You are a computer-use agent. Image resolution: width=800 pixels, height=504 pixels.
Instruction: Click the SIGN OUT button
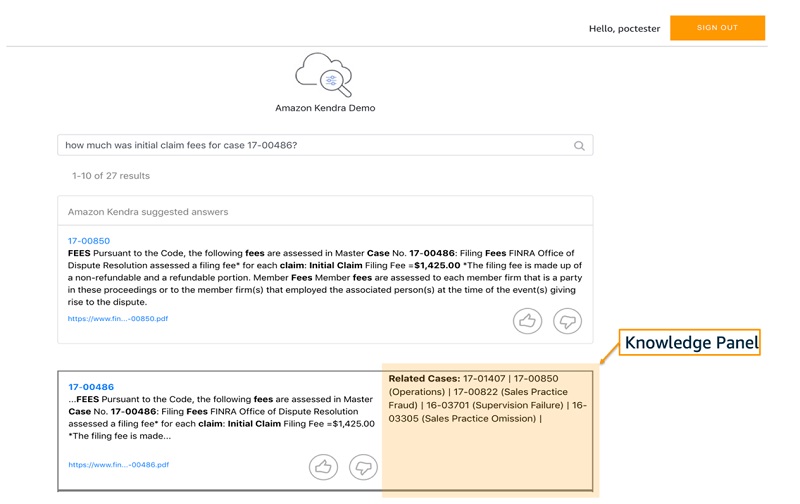(717, 28)
